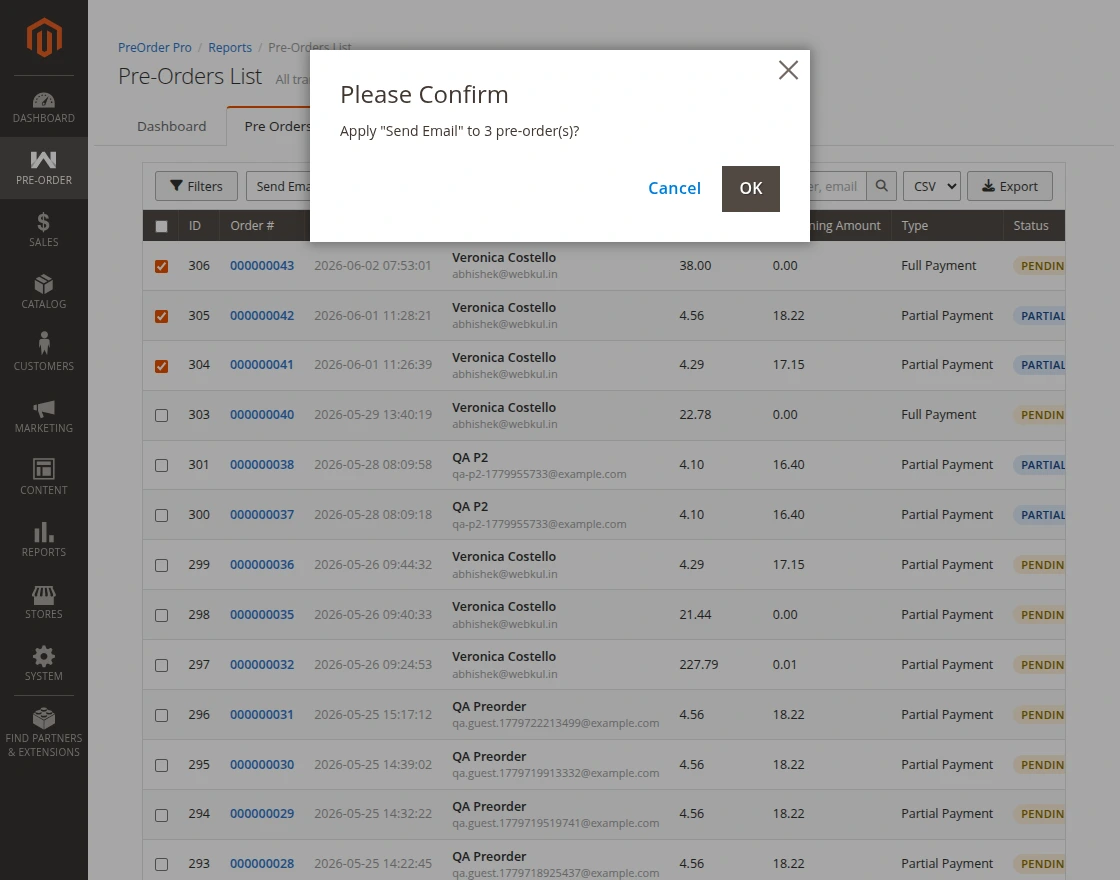Viewport: 1120px width, 880px height.
Task: Check the checkbox for ID 299
Action: click(161, 566)
